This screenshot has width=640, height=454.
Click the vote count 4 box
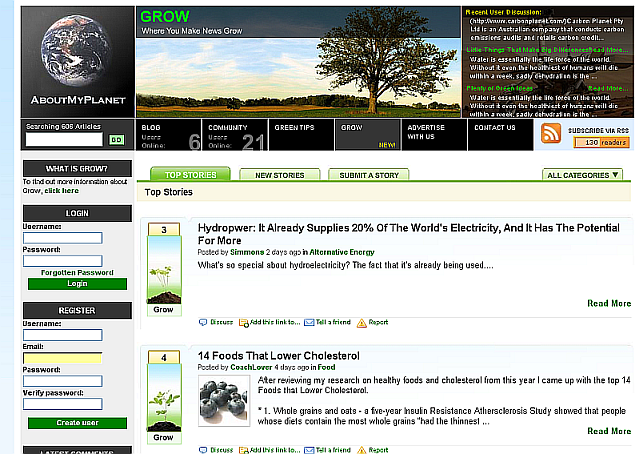tap(164, 357)
